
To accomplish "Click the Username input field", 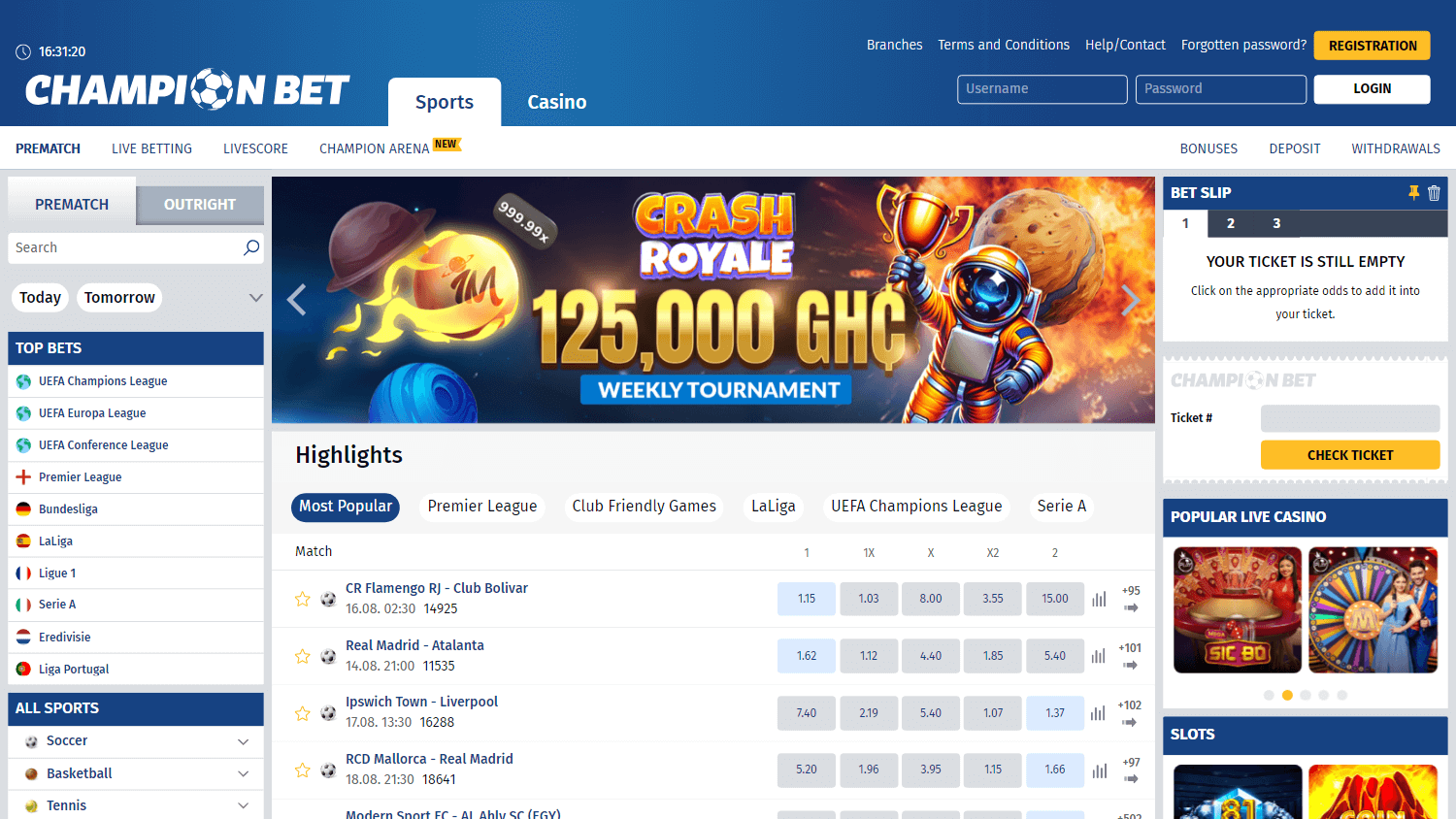I will click(1042, 89).
